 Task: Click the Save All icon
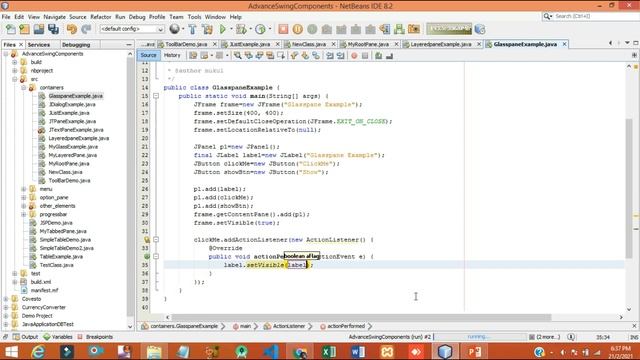click(x=53, y=29)
